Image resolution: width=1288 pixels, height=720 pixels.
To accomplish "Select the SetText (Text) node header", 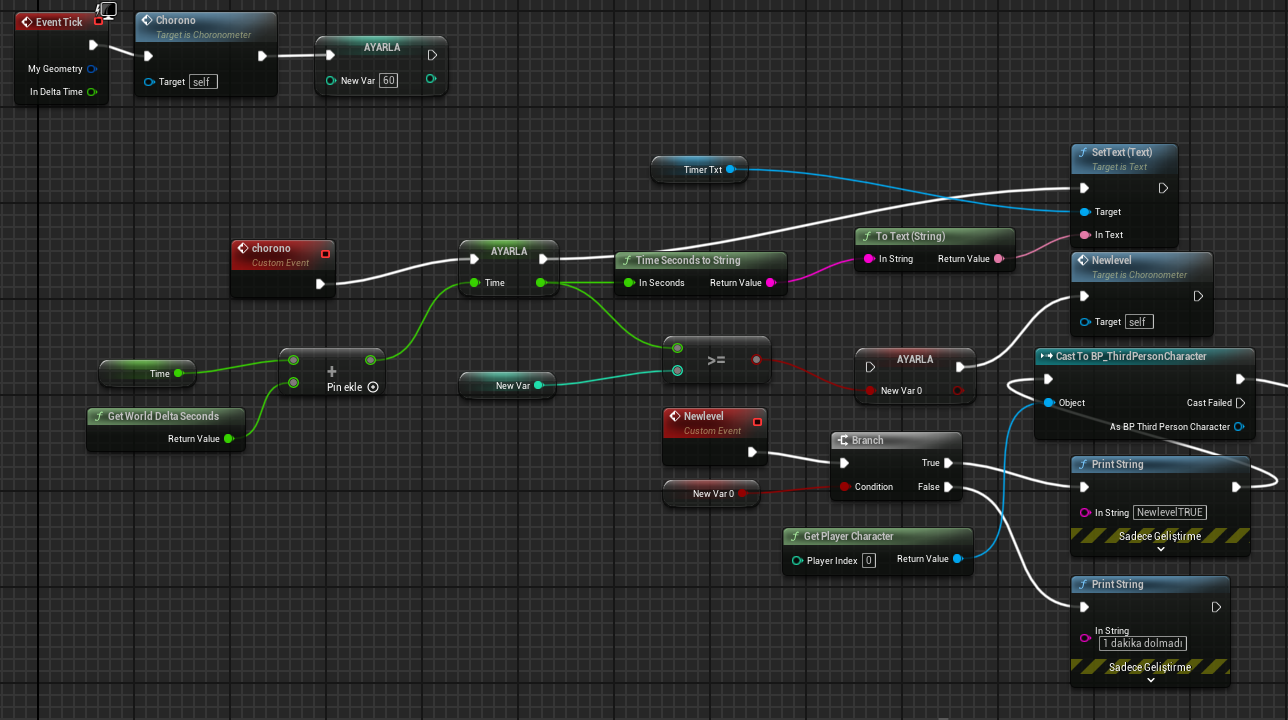I will 1124,158.
